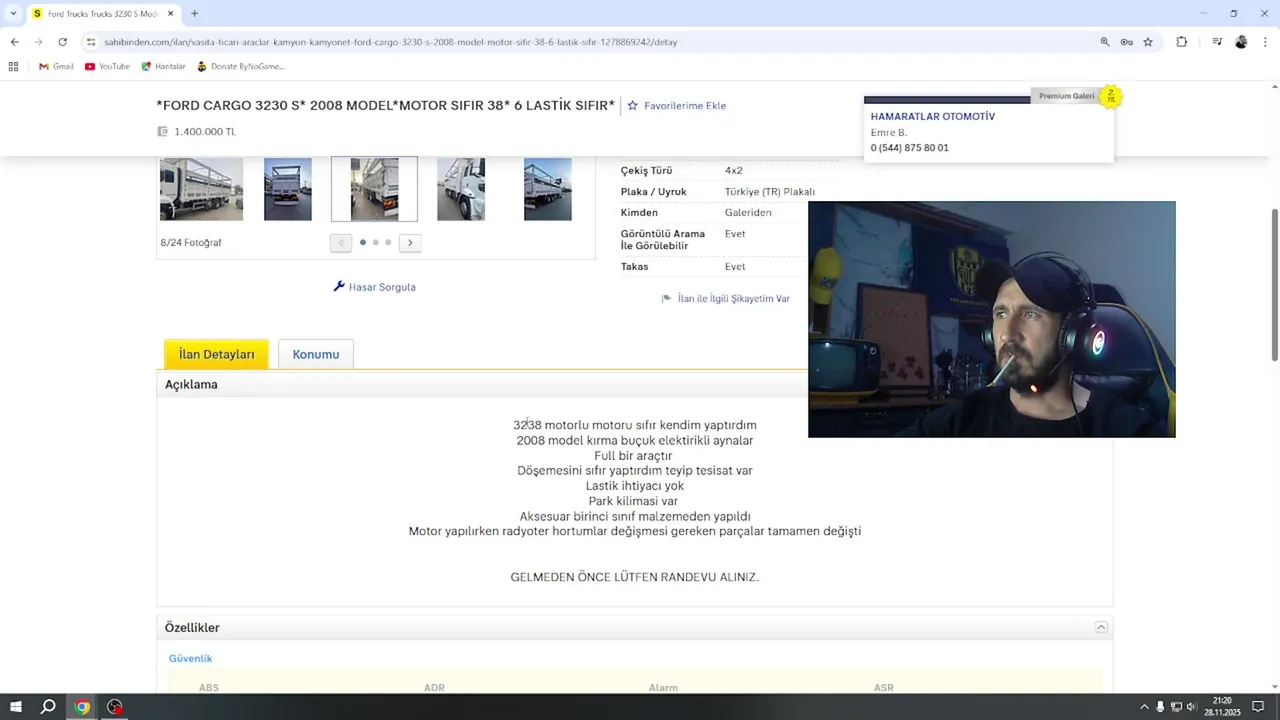Select the first truck photo thumbnail

(x=201, y=189)
